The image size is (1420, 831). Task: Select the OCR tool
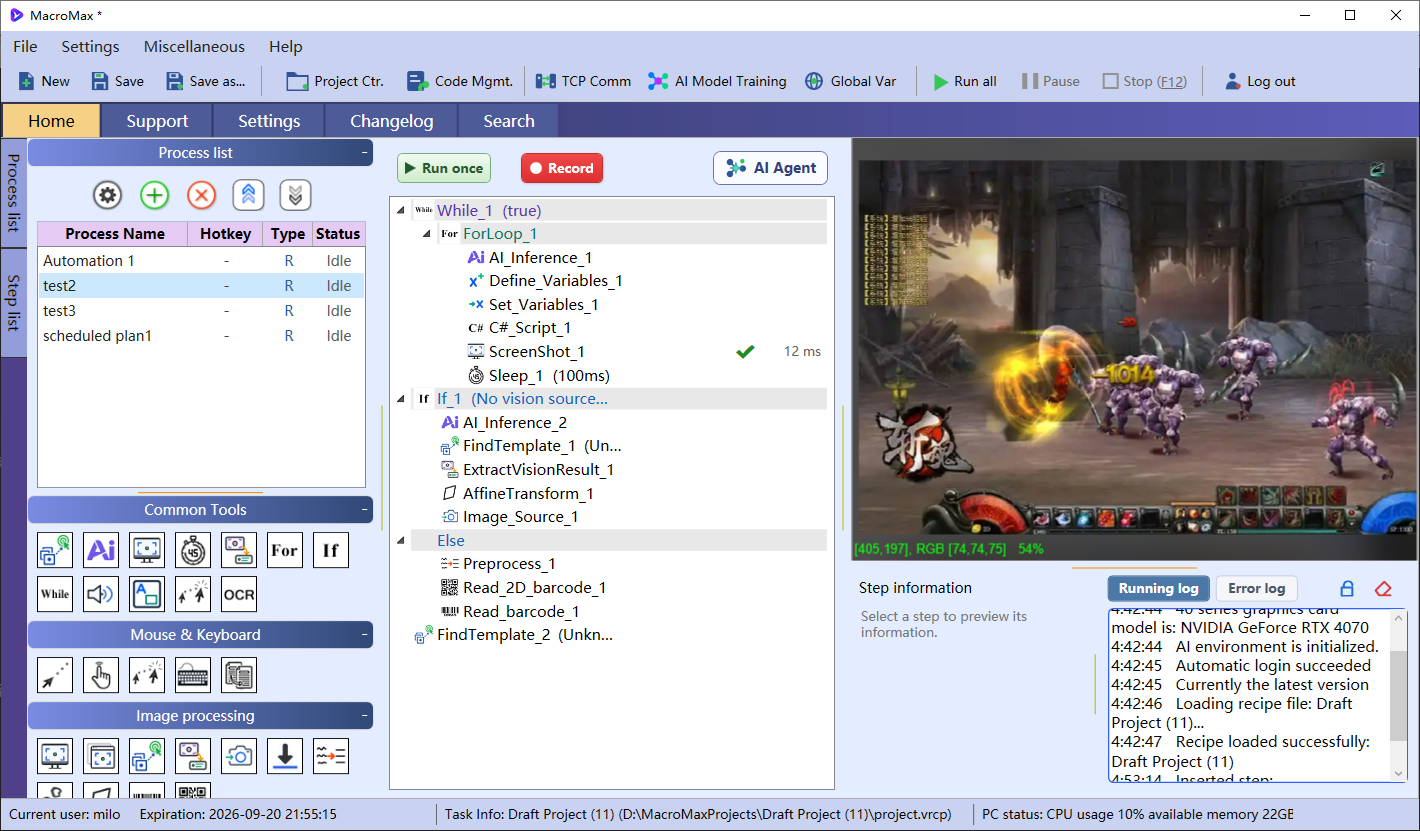point(239,594)
